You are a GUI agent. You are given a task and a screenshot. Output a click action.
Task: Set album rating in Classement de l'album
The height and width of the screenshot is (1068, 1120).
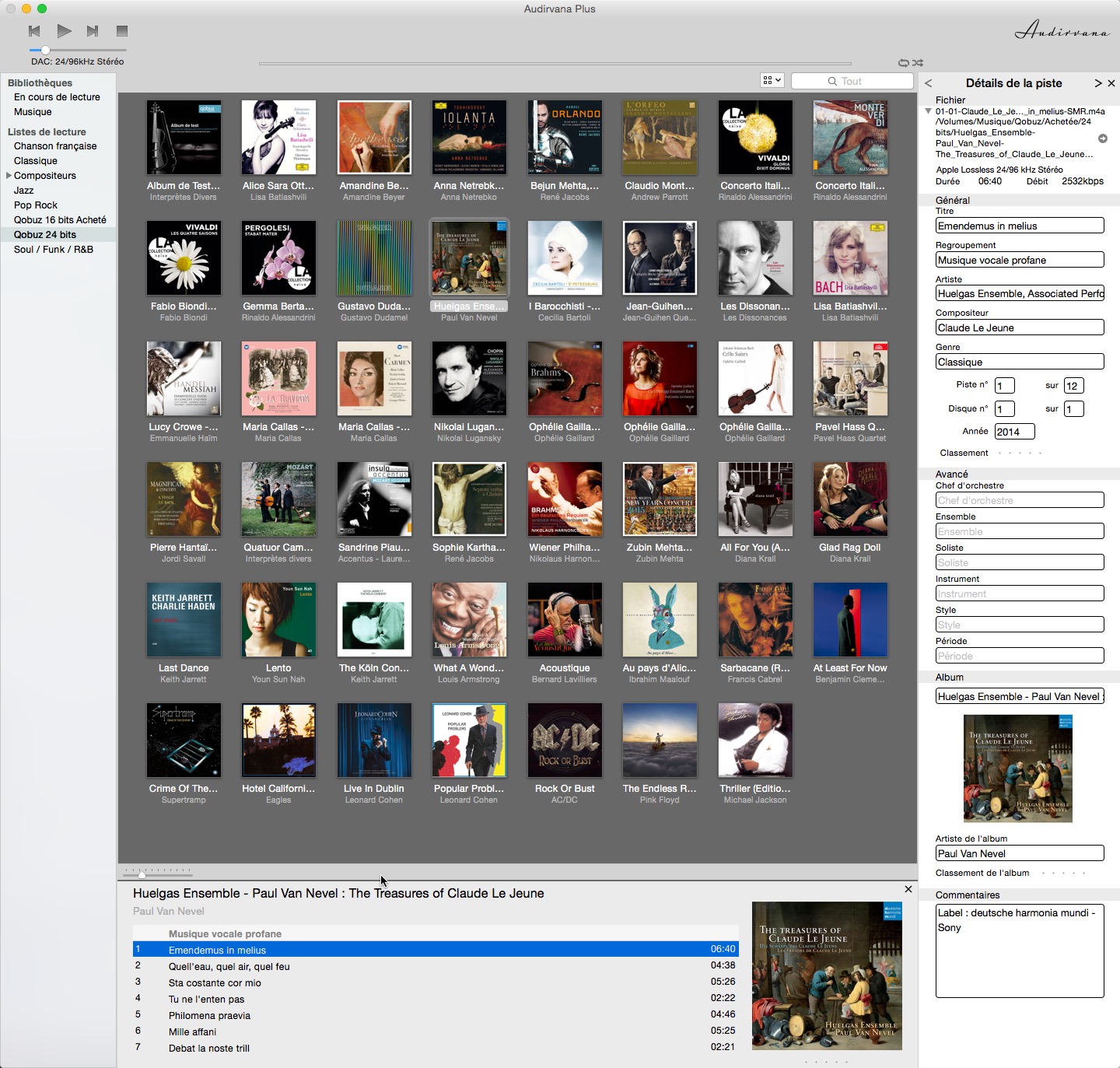pyautogui.click(x=1063, y=873)
